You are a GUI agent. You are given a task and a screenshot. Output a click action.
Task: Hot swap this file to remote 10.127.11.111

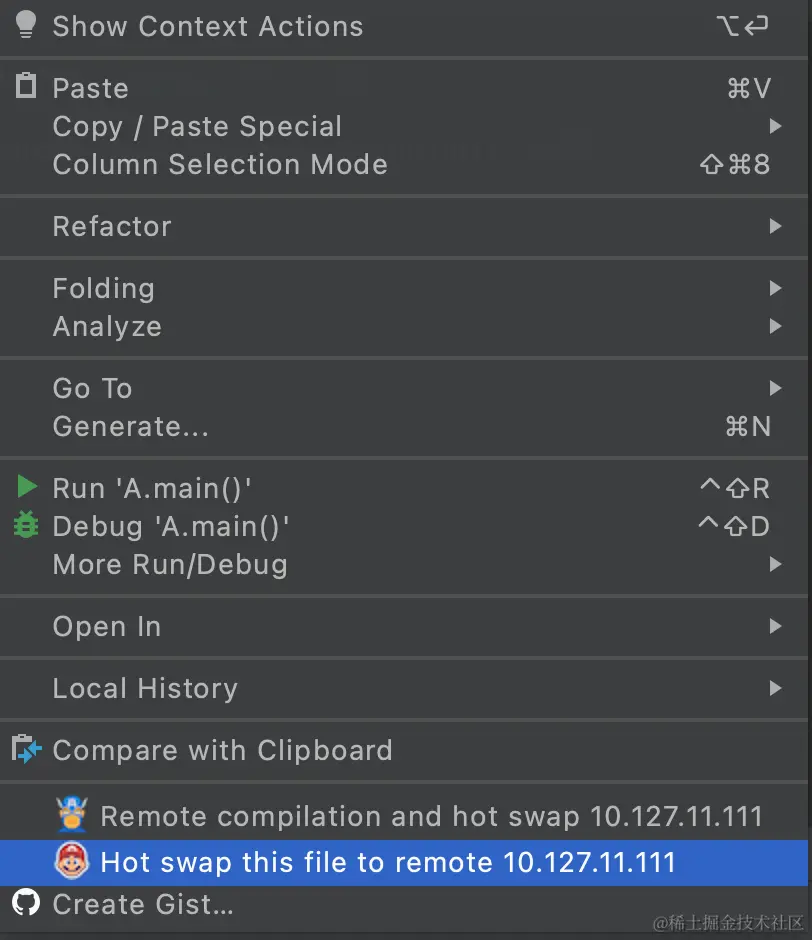point(388,862)
